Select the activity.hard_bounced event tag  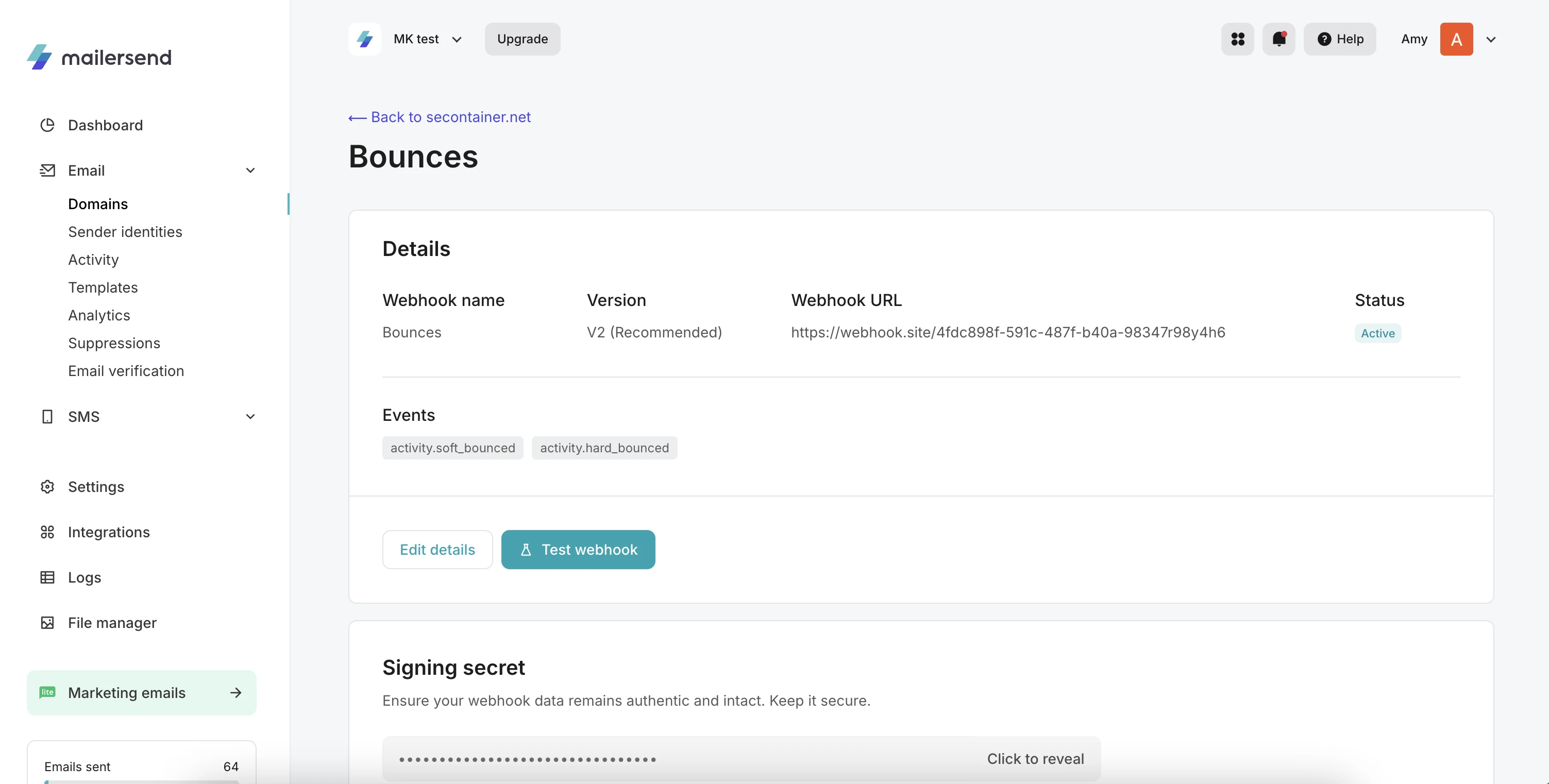coord(604,447)
